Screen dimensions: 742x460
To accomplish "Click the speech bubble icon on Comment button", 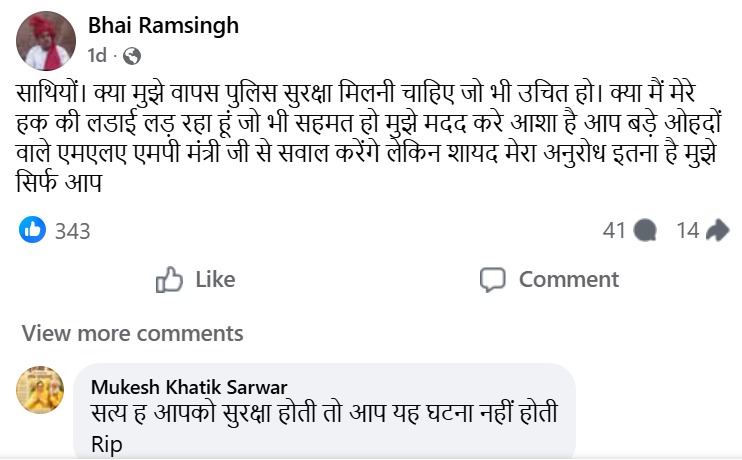I will (x=493, y=280).
